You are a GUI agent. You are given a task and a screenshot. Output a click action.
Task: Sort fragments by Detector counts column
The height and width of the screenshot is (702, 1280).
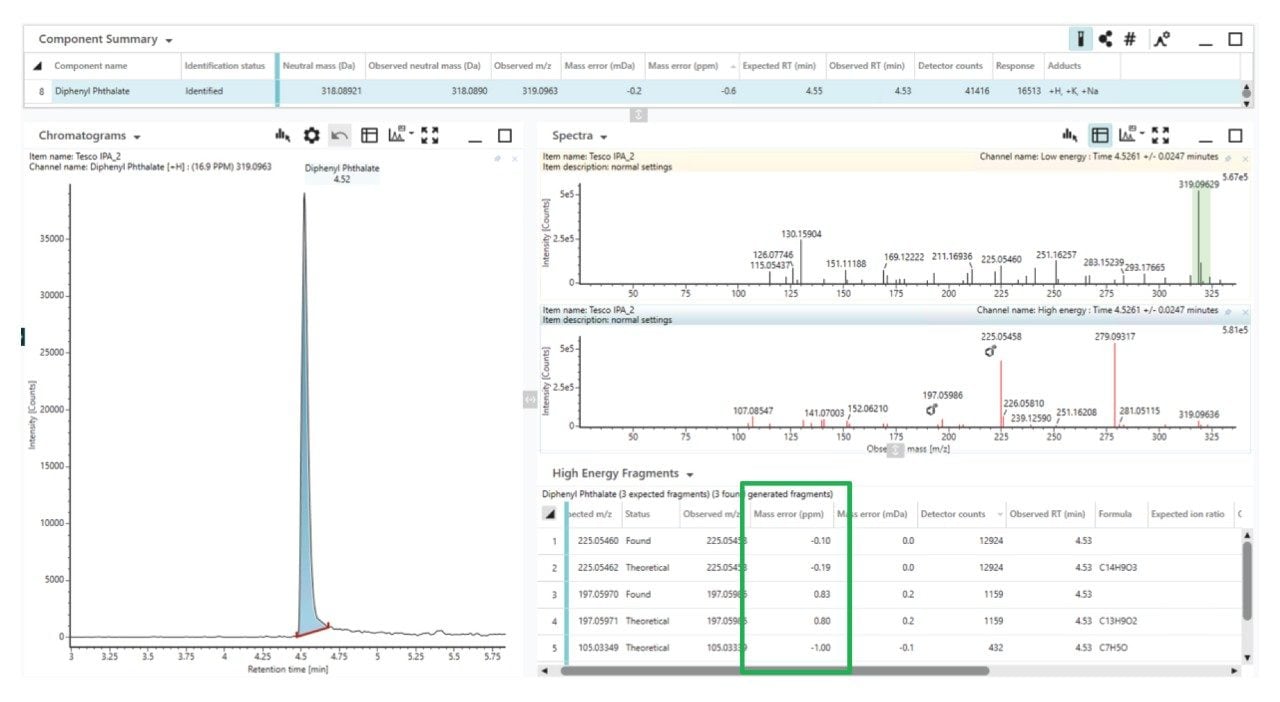click(952, 514)
